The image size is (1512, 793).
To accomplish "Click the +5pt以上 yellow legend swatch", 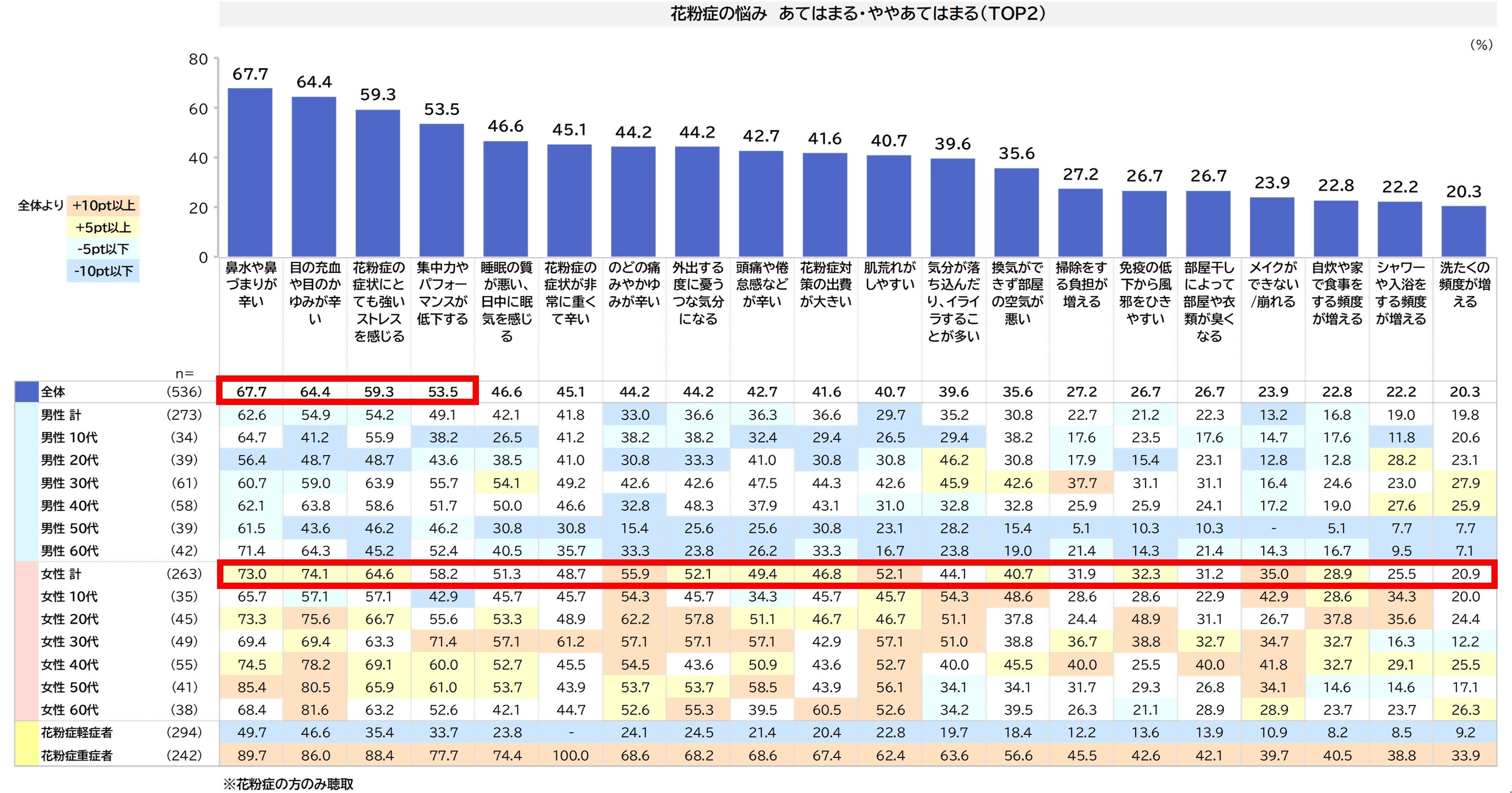I will [x=103, y=227].
